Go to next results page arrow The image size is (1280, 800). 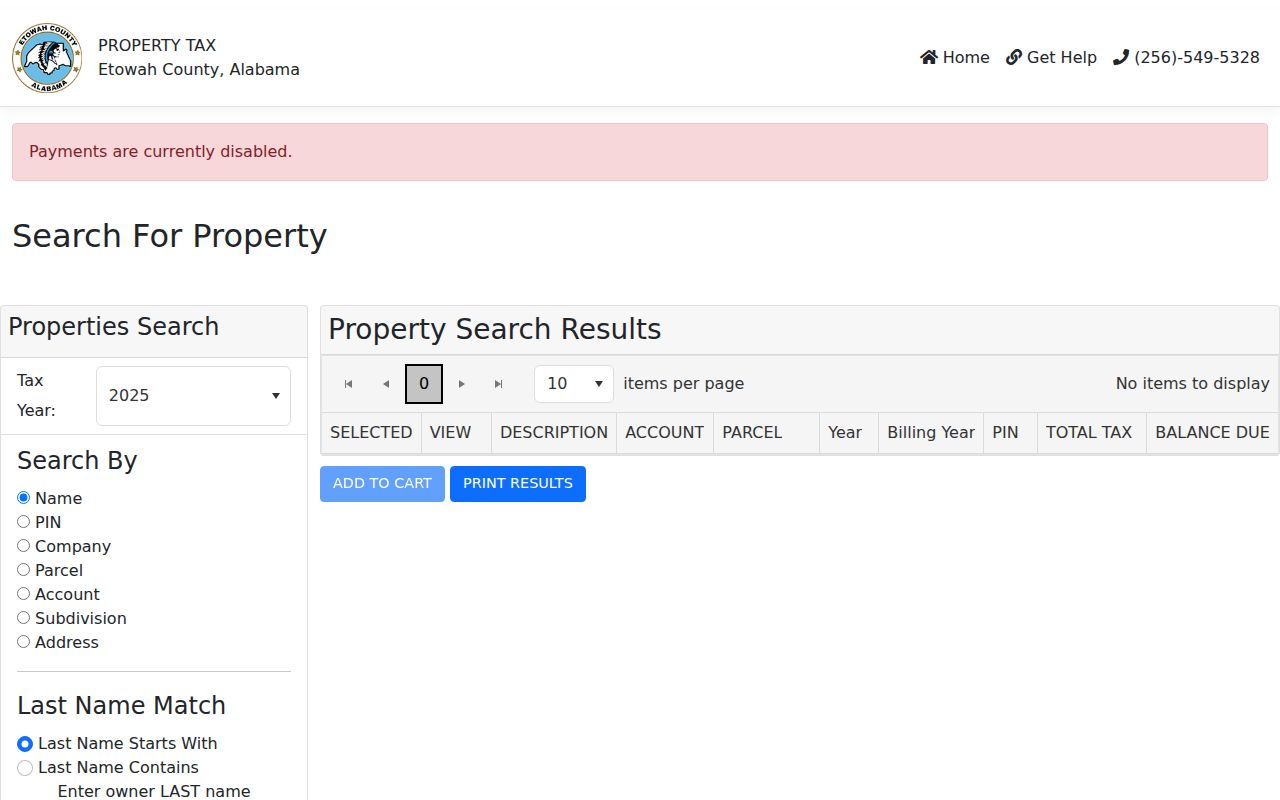click(462, 384)
